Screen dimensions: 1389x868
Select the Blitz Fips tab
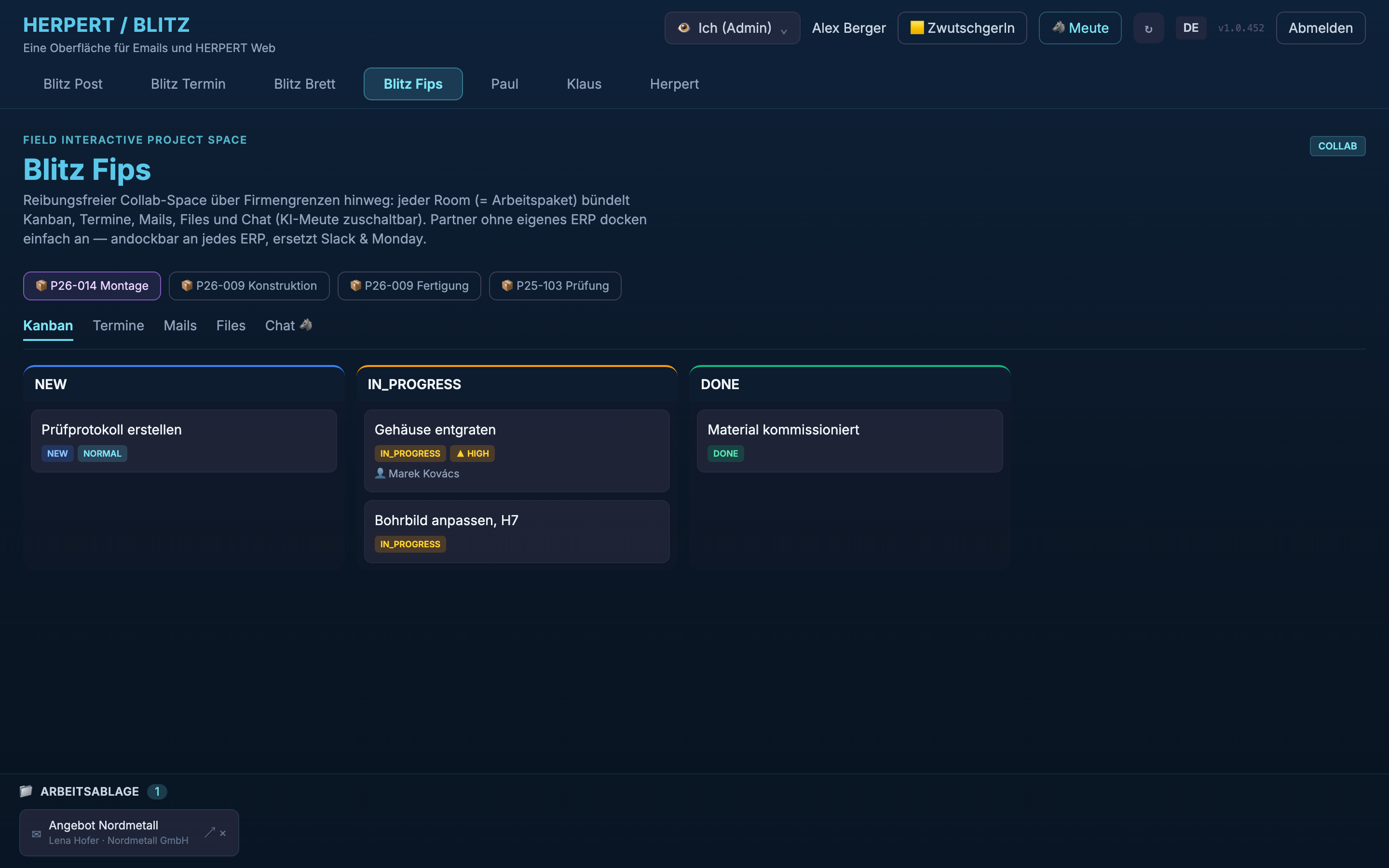click(413, 84)
